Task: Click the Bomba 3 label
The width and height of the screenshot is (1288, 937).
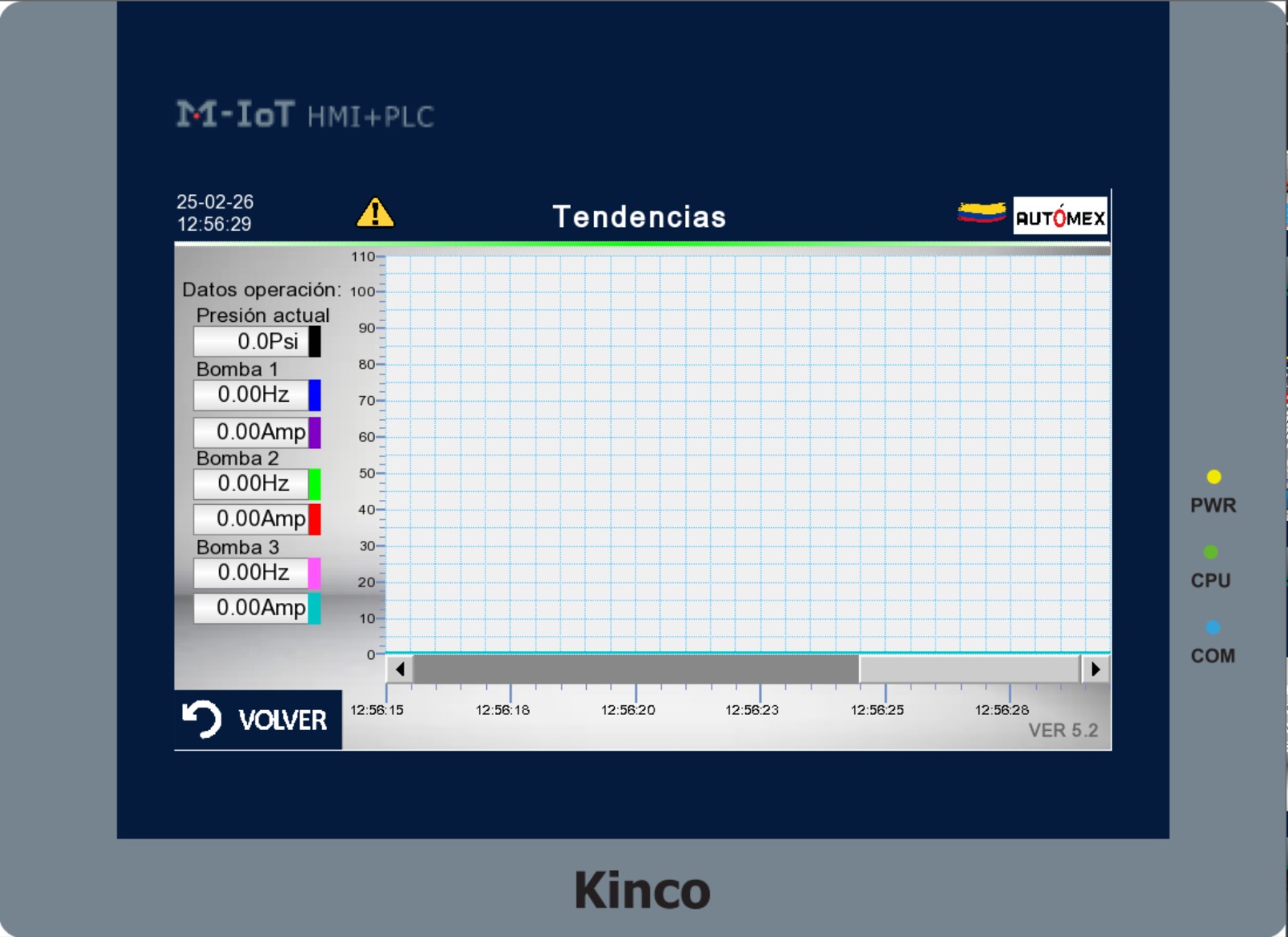Action: (237, 547)
